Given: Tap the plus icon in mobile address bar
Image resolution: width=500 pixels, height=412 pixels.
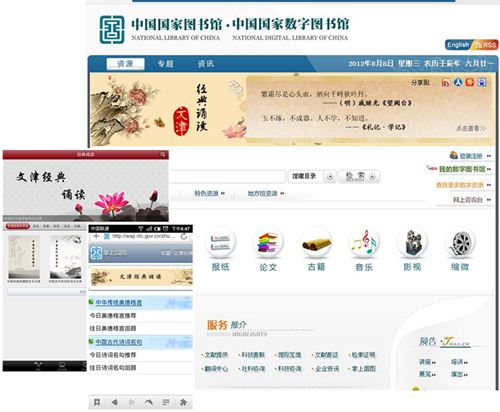Looking at the screenshot, I should tap(96, 236).
